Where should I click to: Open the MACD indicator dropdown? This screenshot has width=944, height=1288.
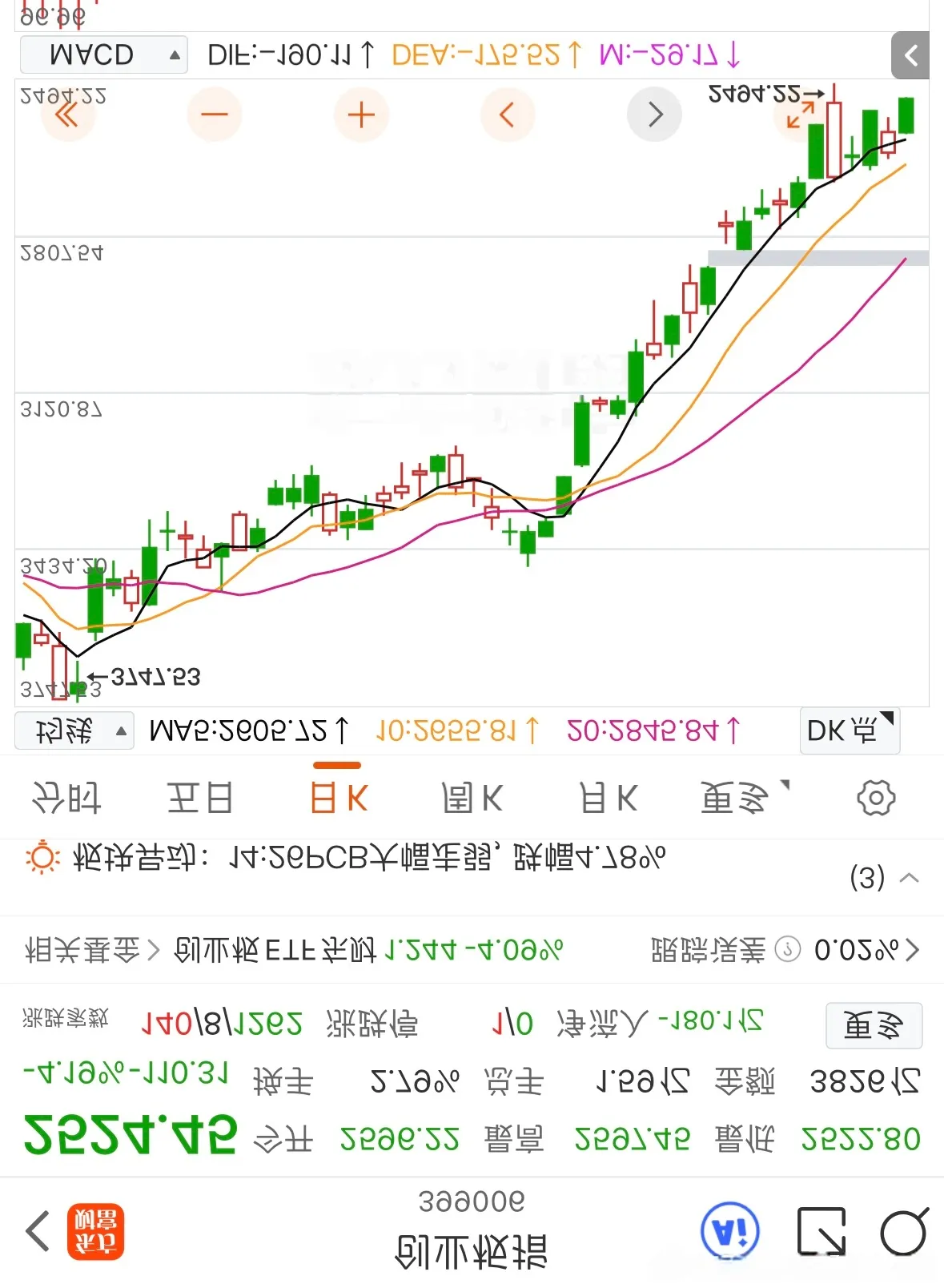click(104, 55)
